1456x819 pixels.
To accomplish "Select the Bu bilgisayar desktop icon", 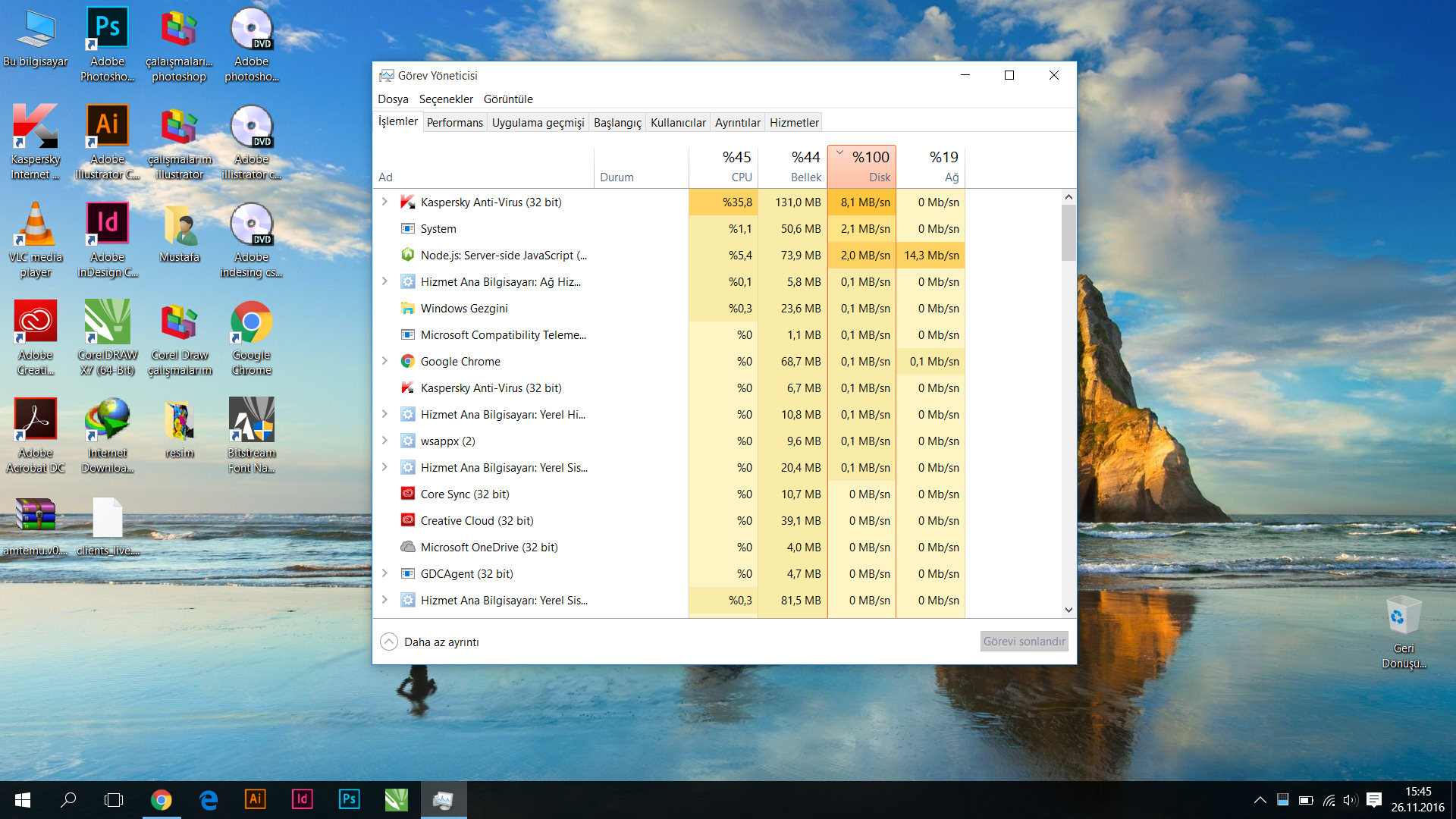I will (x=35, y=38).
